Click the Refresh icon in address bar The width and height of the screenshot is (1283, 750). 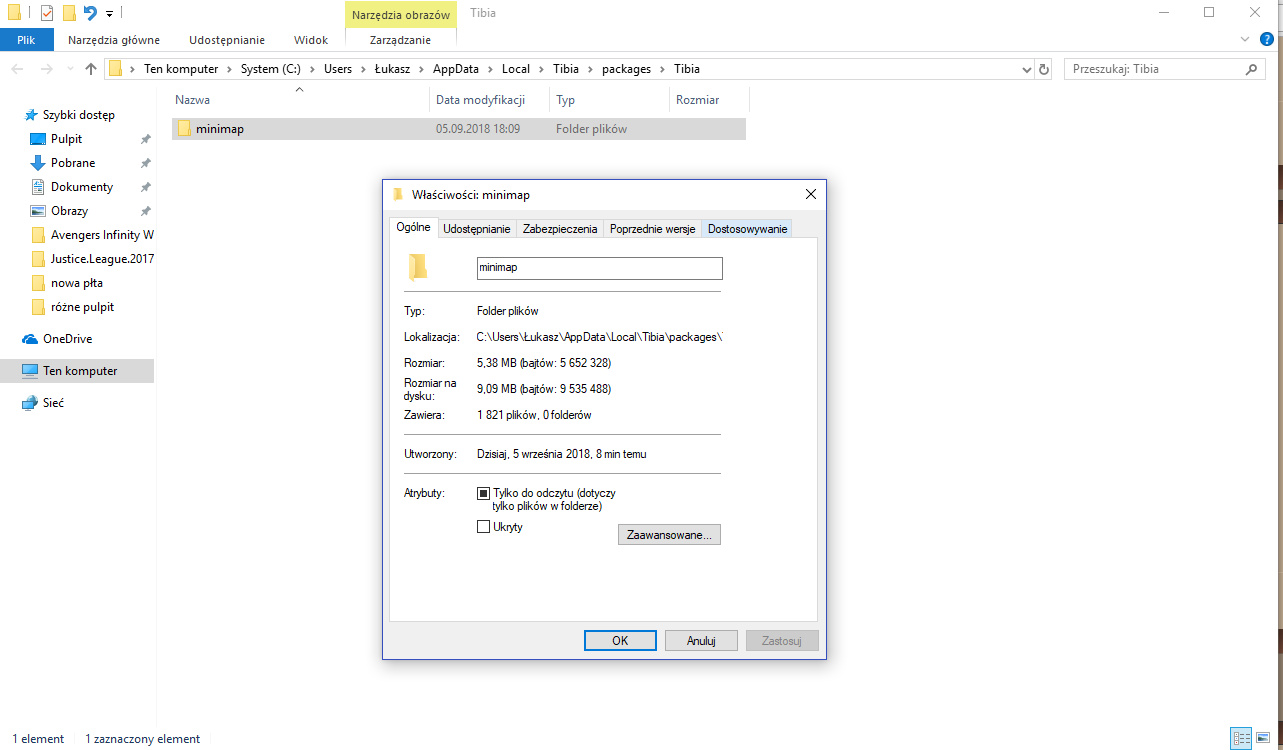[x=1044, y=70]
